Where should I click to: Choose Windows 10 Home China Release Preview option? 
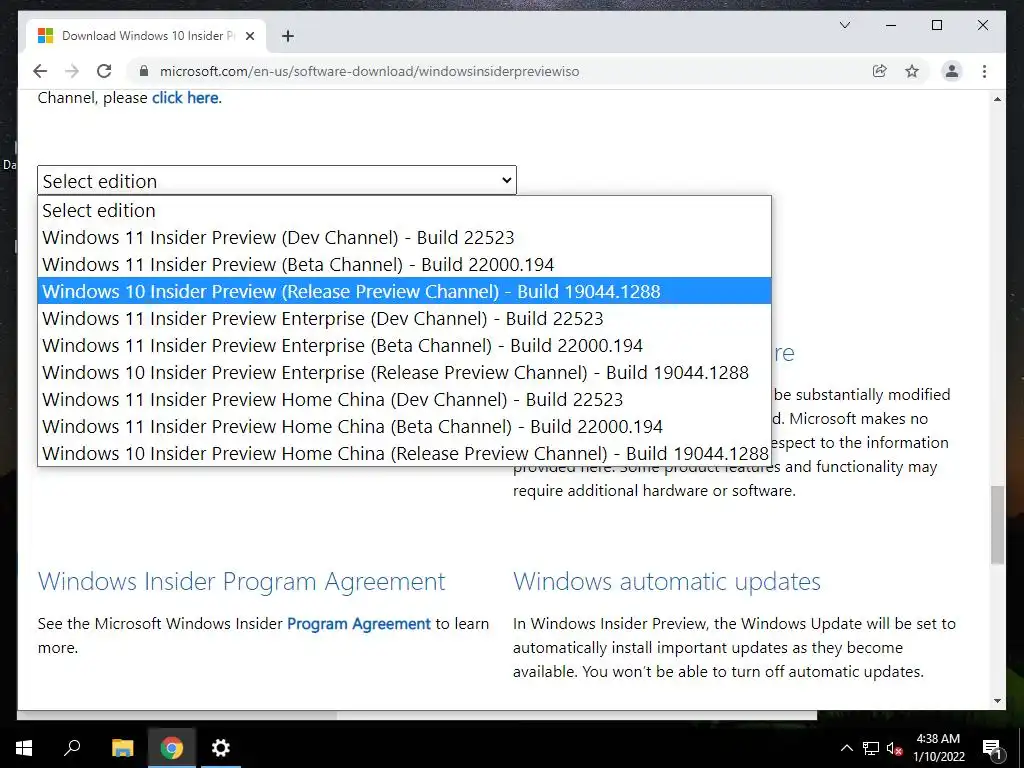pos(404,453)
